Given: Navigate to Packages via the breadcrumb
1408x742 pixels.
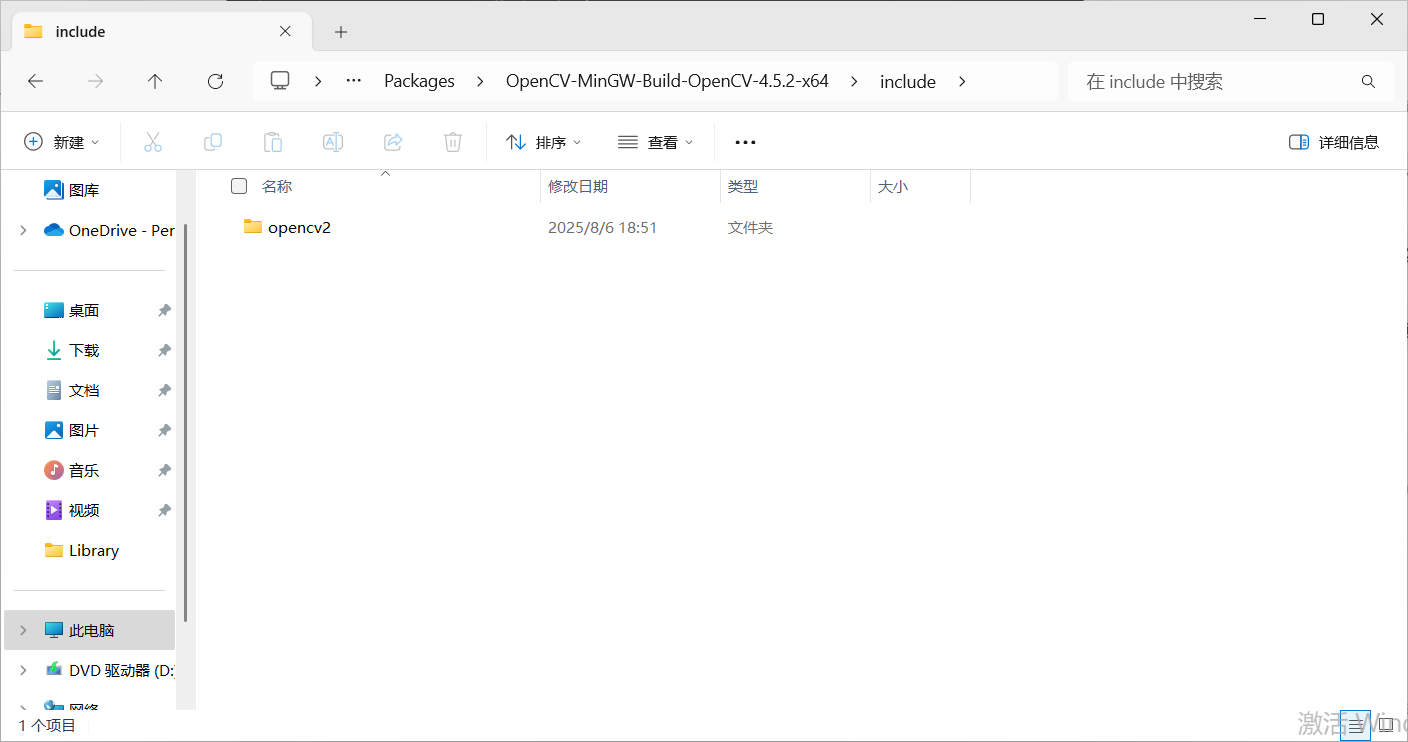Looking at the screenshot, I should tap(419, 80).
